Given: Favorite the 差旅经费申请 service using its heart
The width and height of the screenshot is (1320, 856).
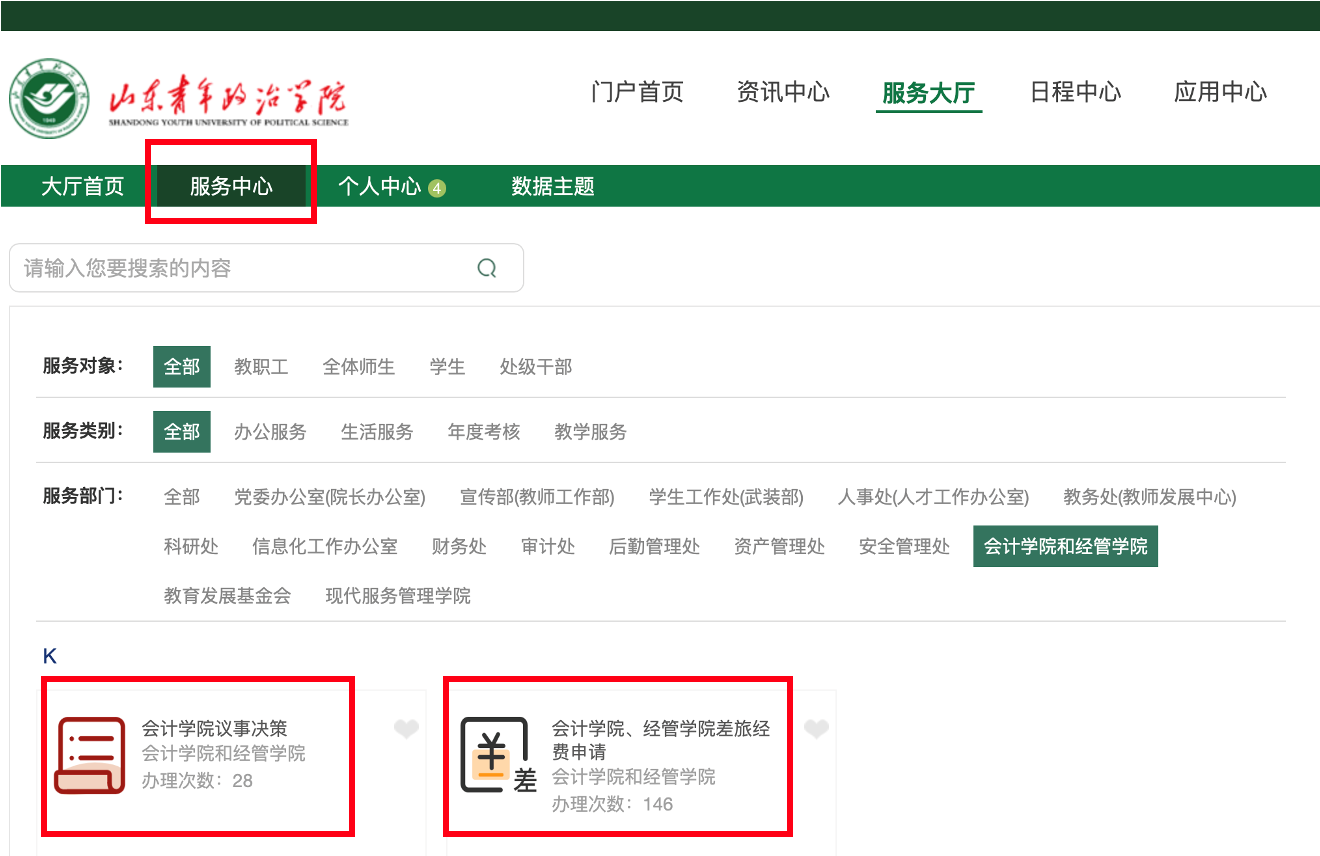Looking at the screenshot, I should point(817,729).
